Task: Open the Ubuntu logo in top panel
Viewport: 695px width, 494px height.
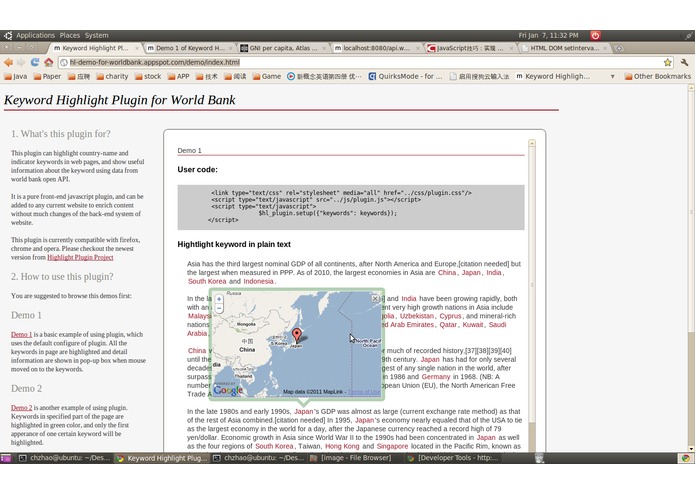Action: [8, 35]
